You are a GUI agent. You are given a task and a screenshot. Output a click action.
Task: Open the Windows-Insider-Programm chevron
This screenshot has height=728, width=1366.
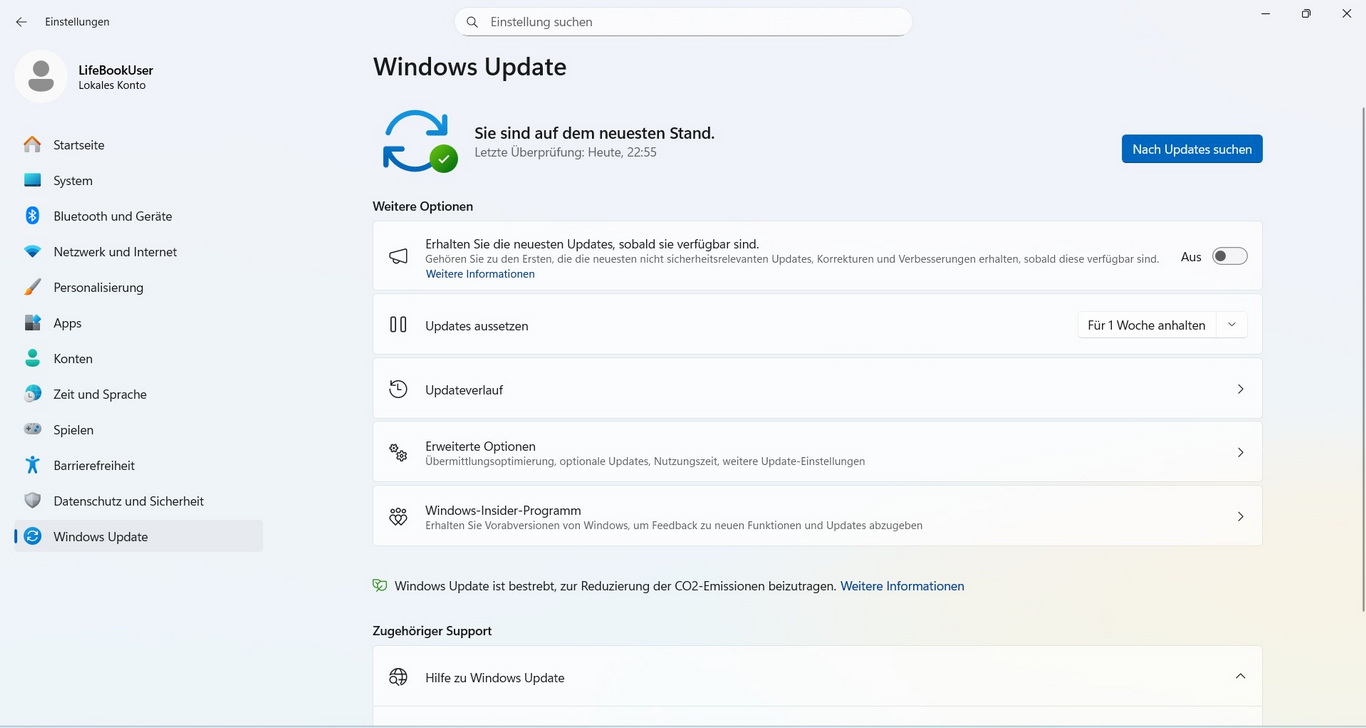click(x=1240, y=517)
